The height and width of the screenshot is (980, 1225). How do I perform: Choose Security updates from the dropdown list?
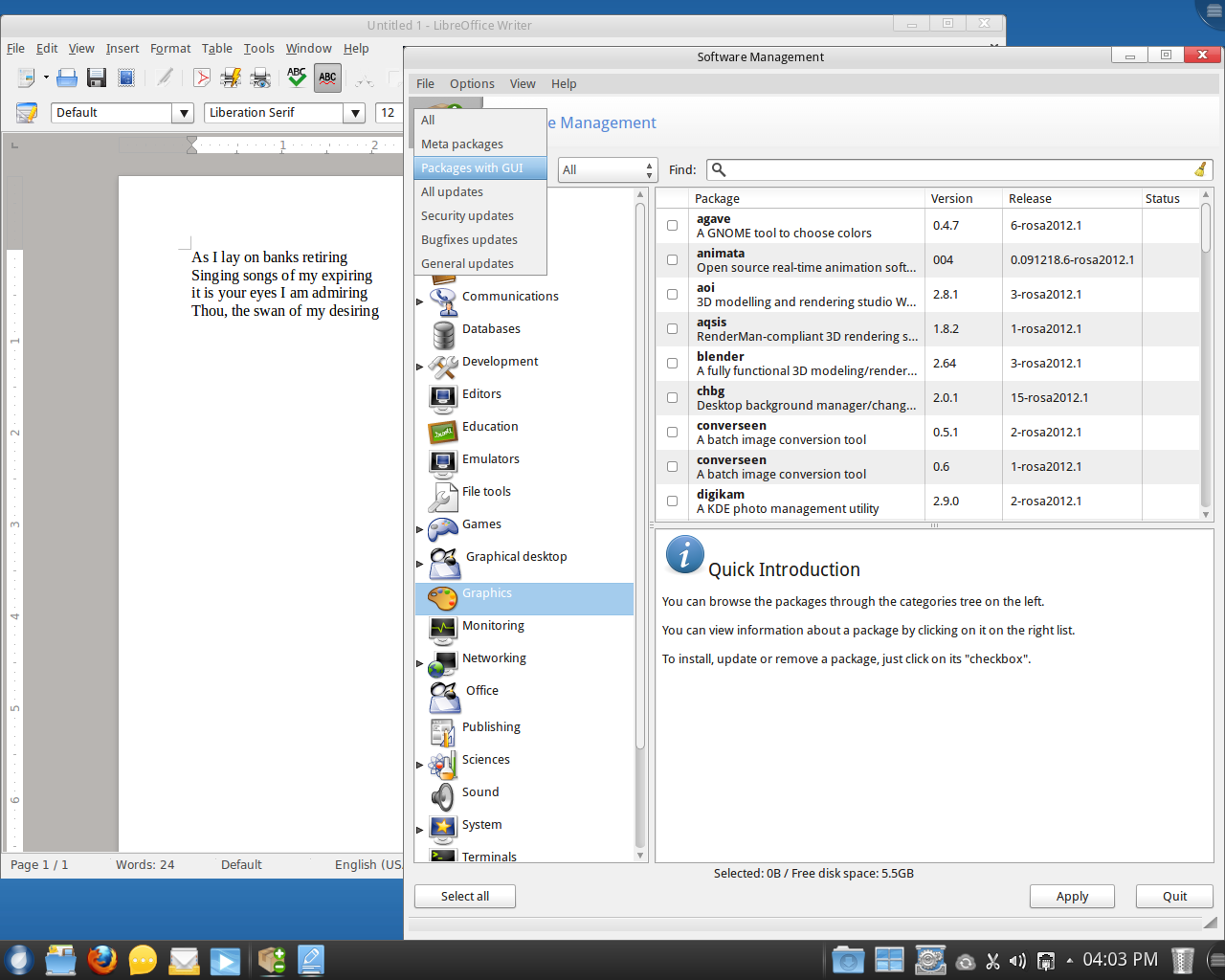pos(480,216)
